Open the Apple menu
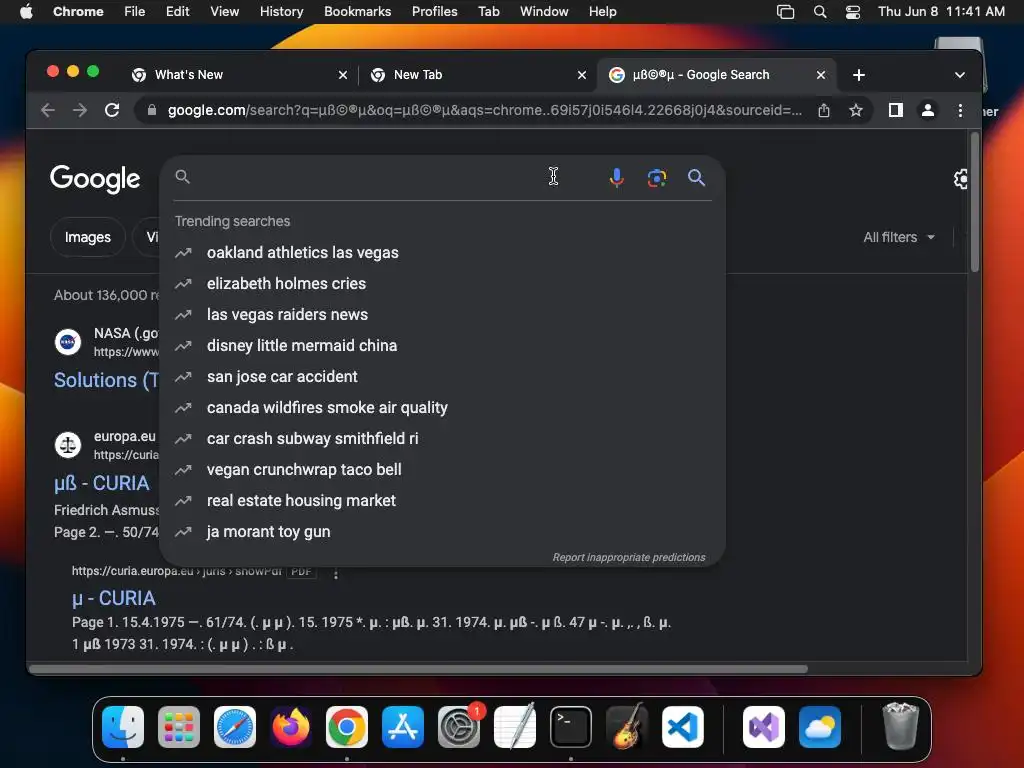 click(x=26, y=12)
